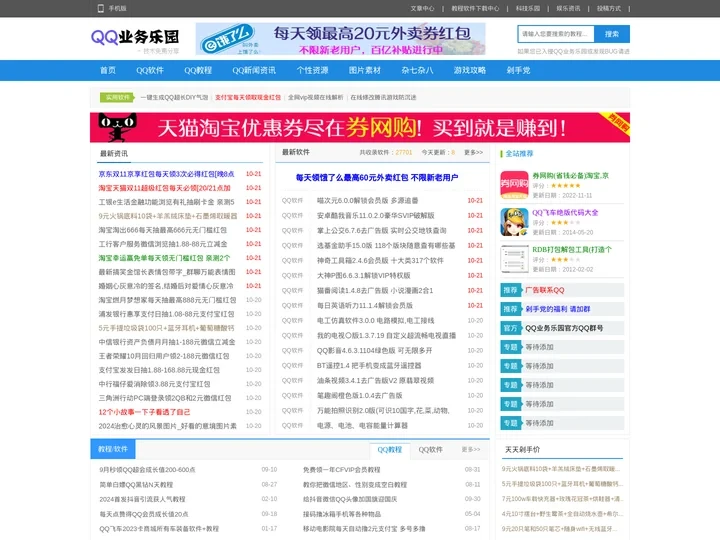Open 剁手党 navigation menu item
This screenshot has height=540, width=720.
tap(518, 70)
